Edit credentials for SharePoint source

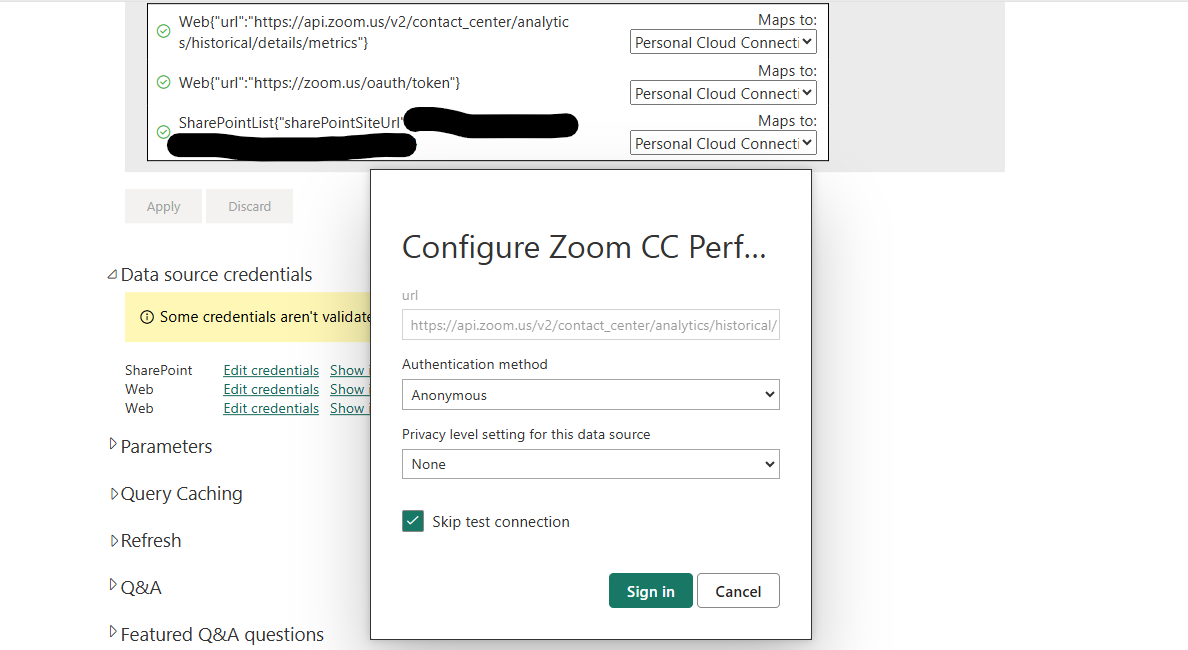pos(271,370)
